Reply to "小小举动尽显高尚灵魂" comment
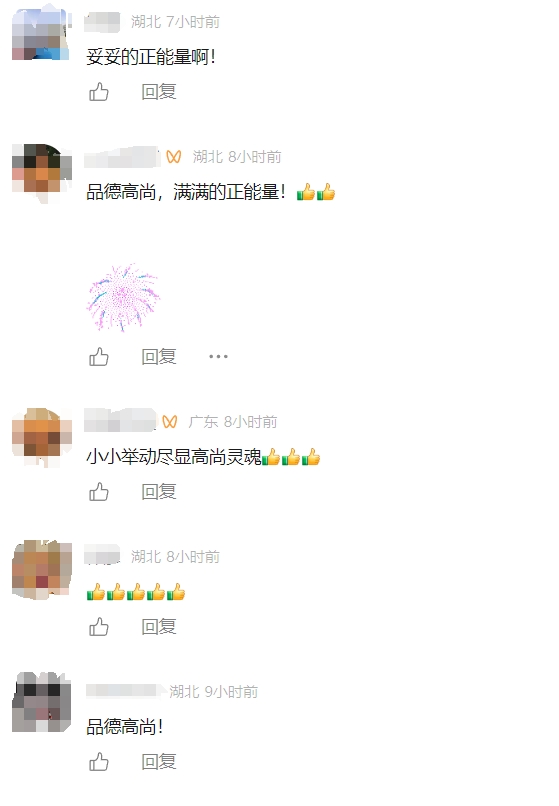 pyautogui.click(x=159, y=492)
